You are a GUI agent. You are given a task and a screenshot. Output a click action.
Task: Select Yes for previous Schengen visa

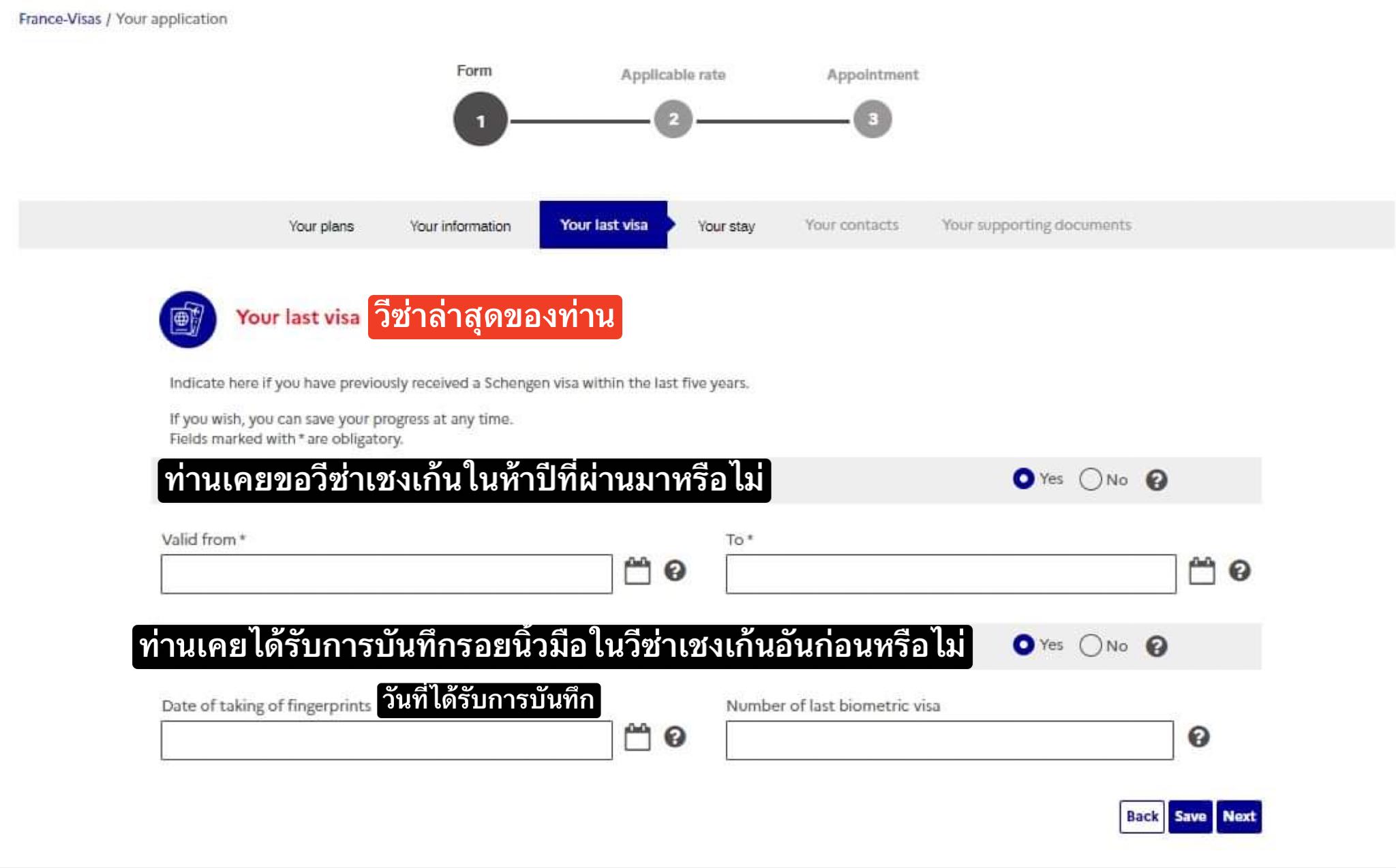1023,479
